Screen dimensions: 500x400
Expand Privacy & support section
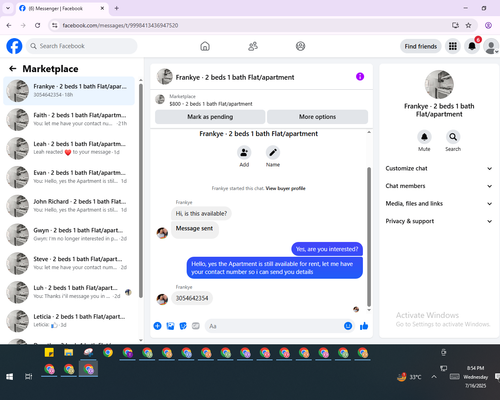[439, 221]
